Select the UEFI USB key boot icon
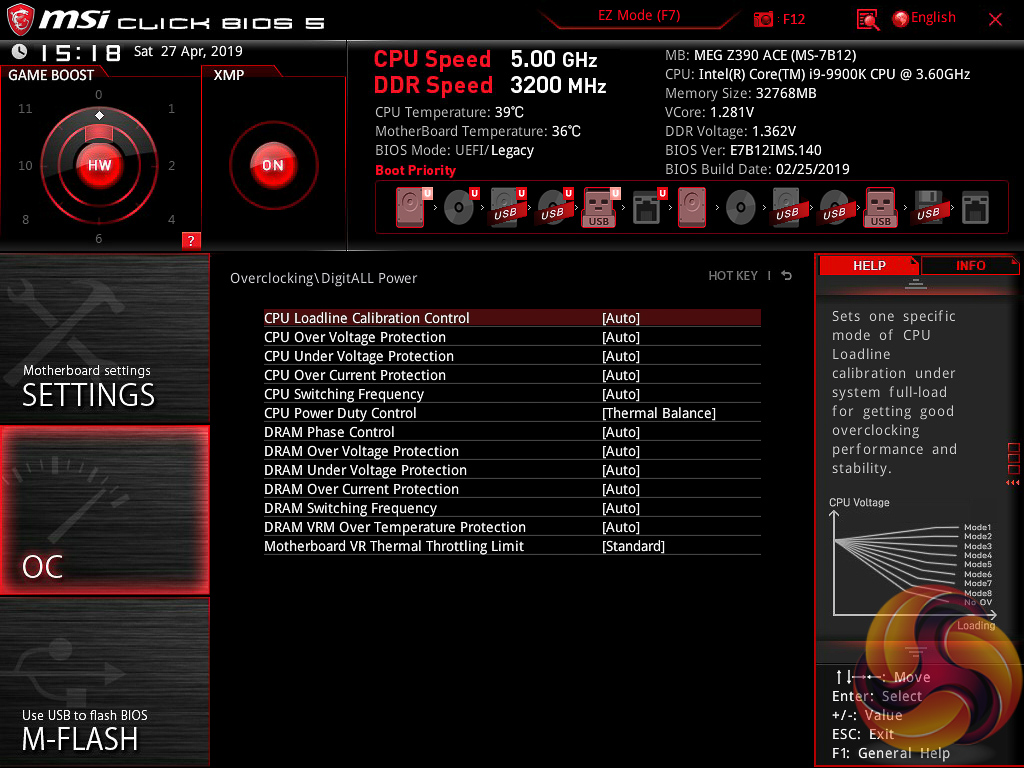1024x768 pixels. (x=600, y=207)
